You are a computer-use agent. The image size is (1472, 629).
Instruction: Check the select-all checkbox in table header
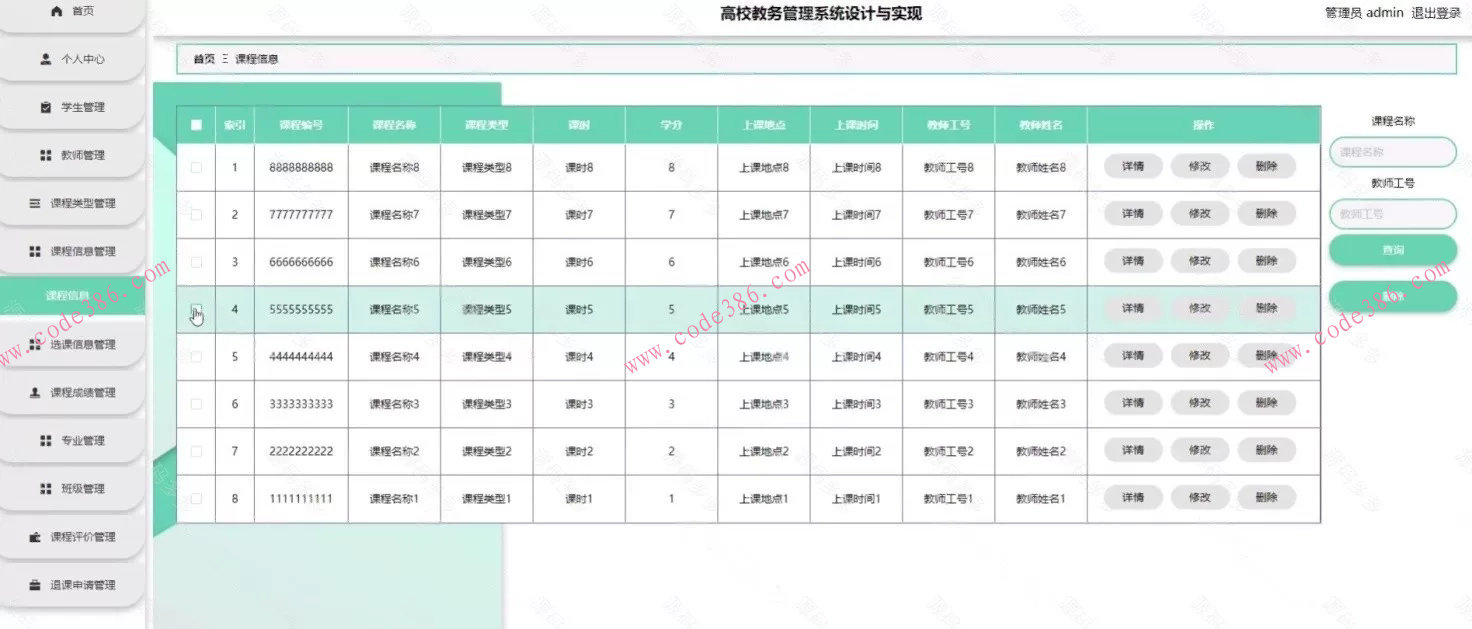tap(196, 124)
